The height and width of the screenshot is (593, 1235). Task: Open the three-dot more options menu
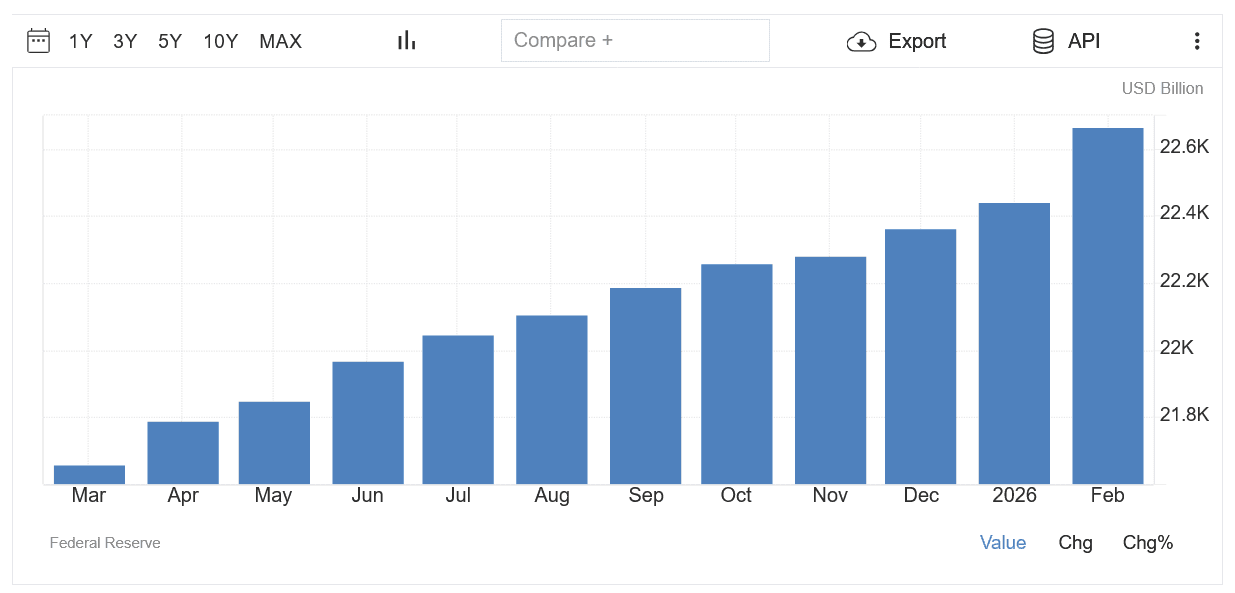coord(1197,41)
